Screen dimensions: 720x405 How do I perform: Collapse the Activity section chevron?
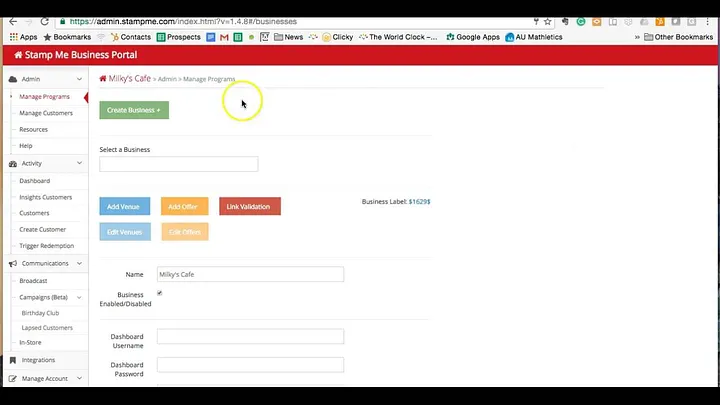(79, 163)
